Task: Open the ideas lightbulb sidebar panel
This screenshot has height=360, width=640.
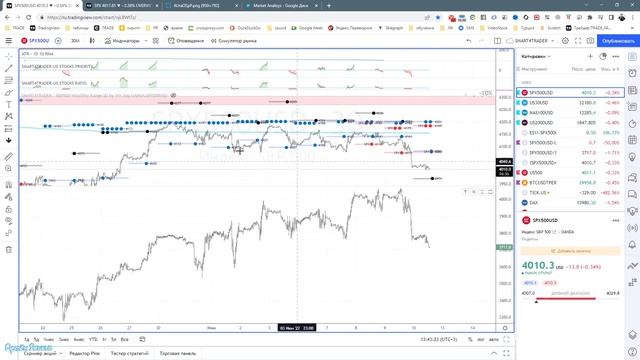Action: click(x=632, y=157)
